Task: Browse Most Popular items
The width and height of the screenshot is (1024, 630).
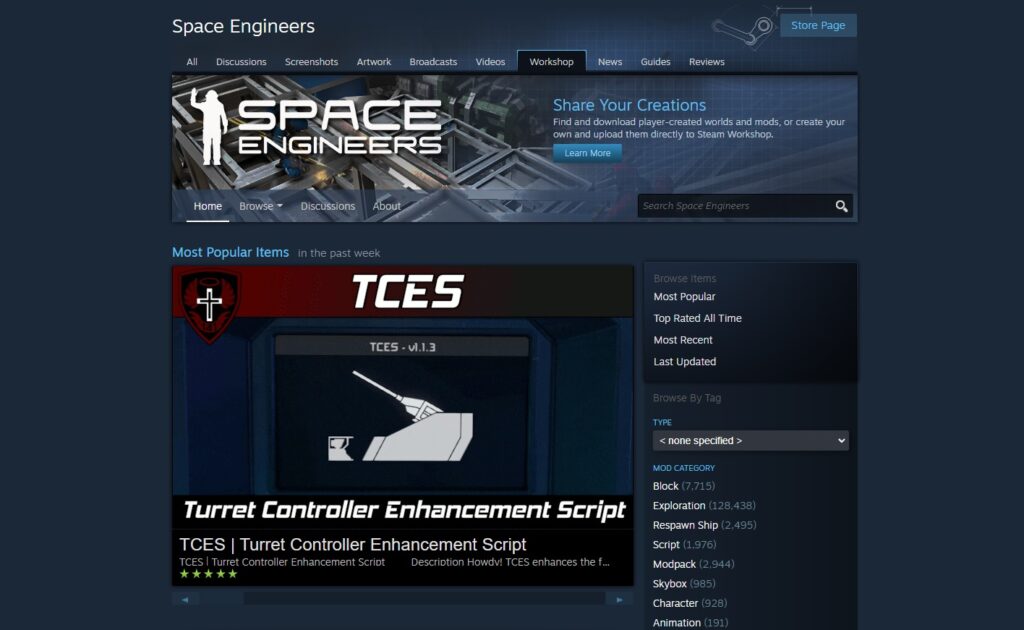Action: click(684, 296)
